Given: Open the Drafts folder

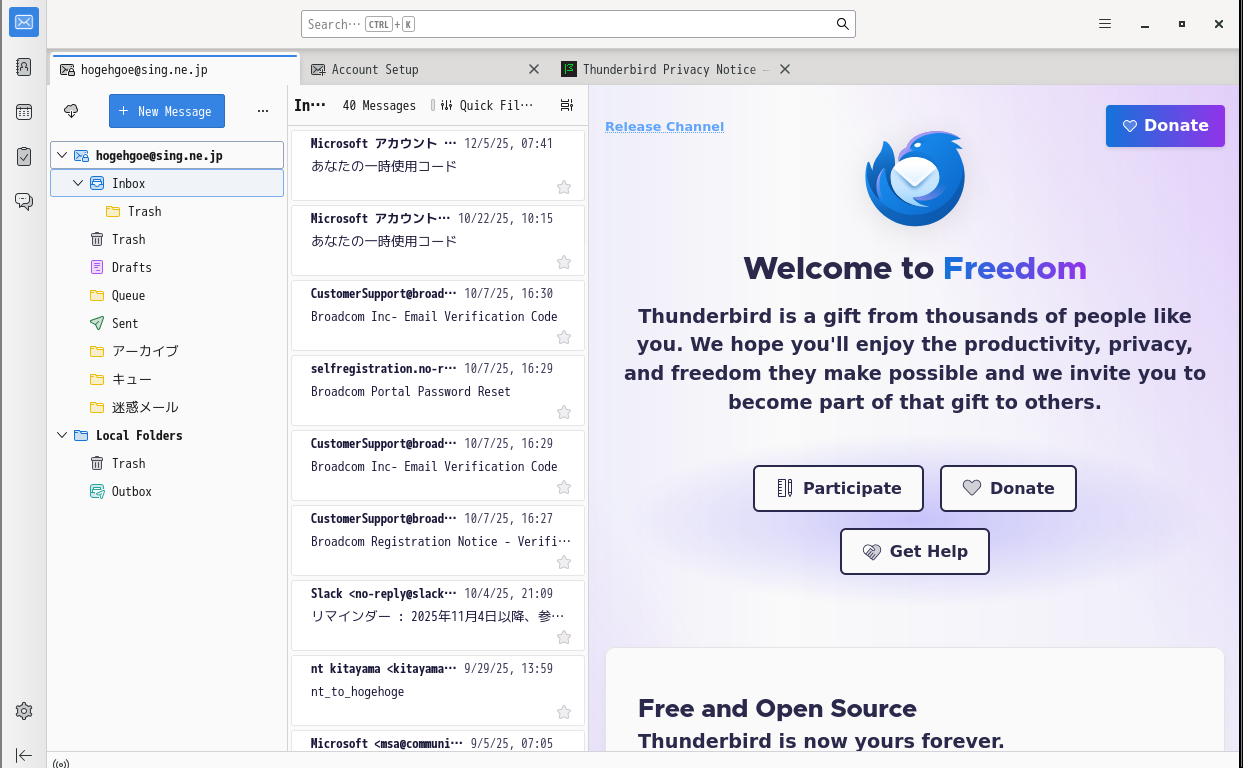Looking at the screenshot, I should [x=167, y=267].
